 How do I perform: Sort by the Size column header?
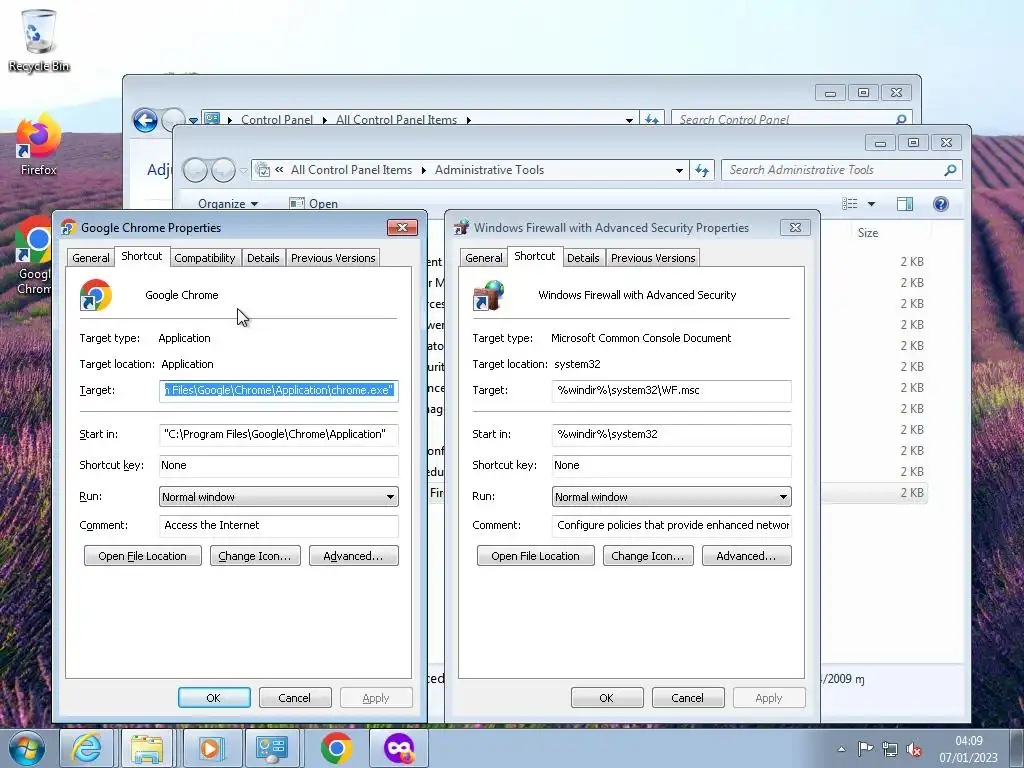point(868,232)
